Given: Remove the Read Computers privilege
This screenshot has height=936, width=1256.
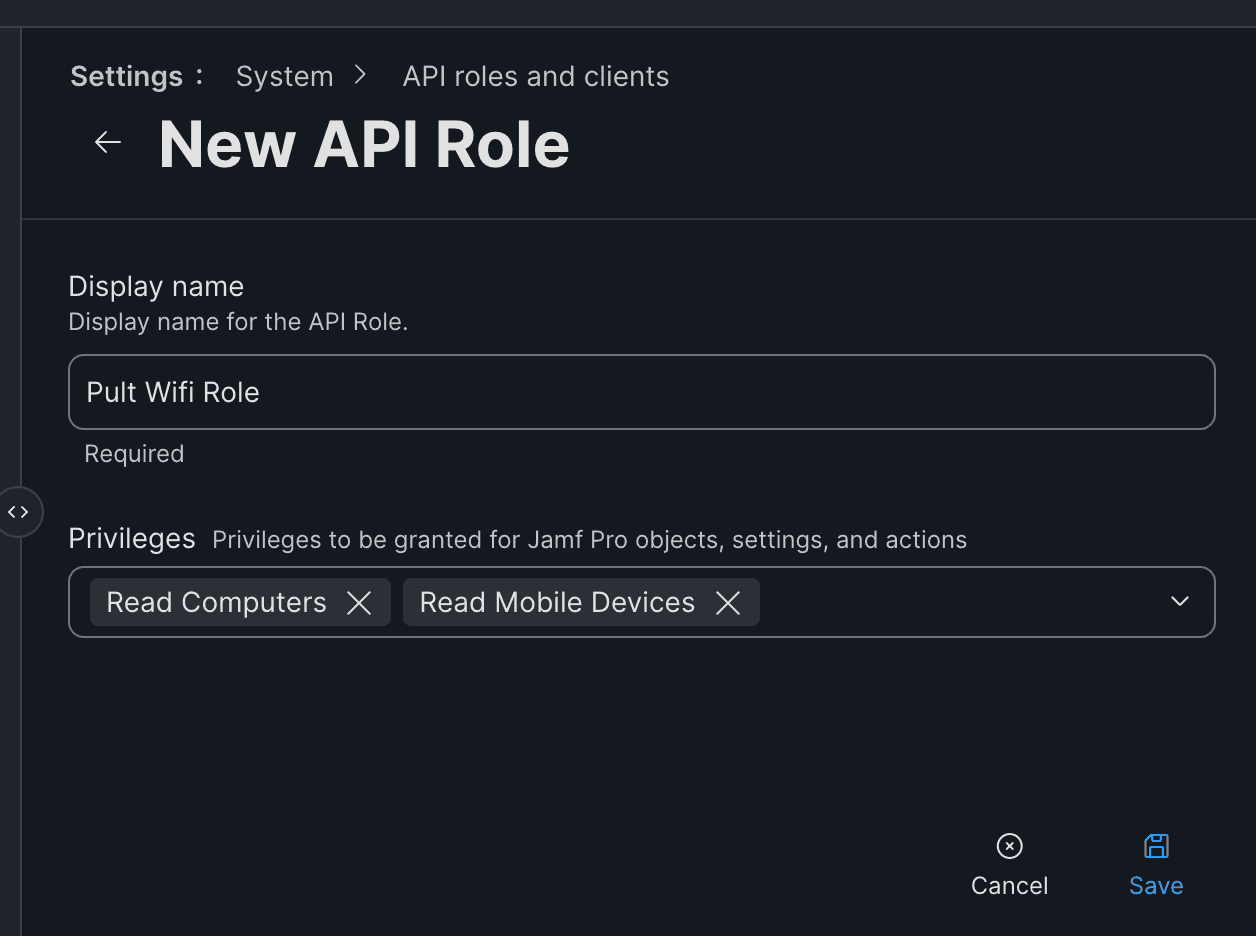Looking at the screenshot, I should click(x=359, y=602).
